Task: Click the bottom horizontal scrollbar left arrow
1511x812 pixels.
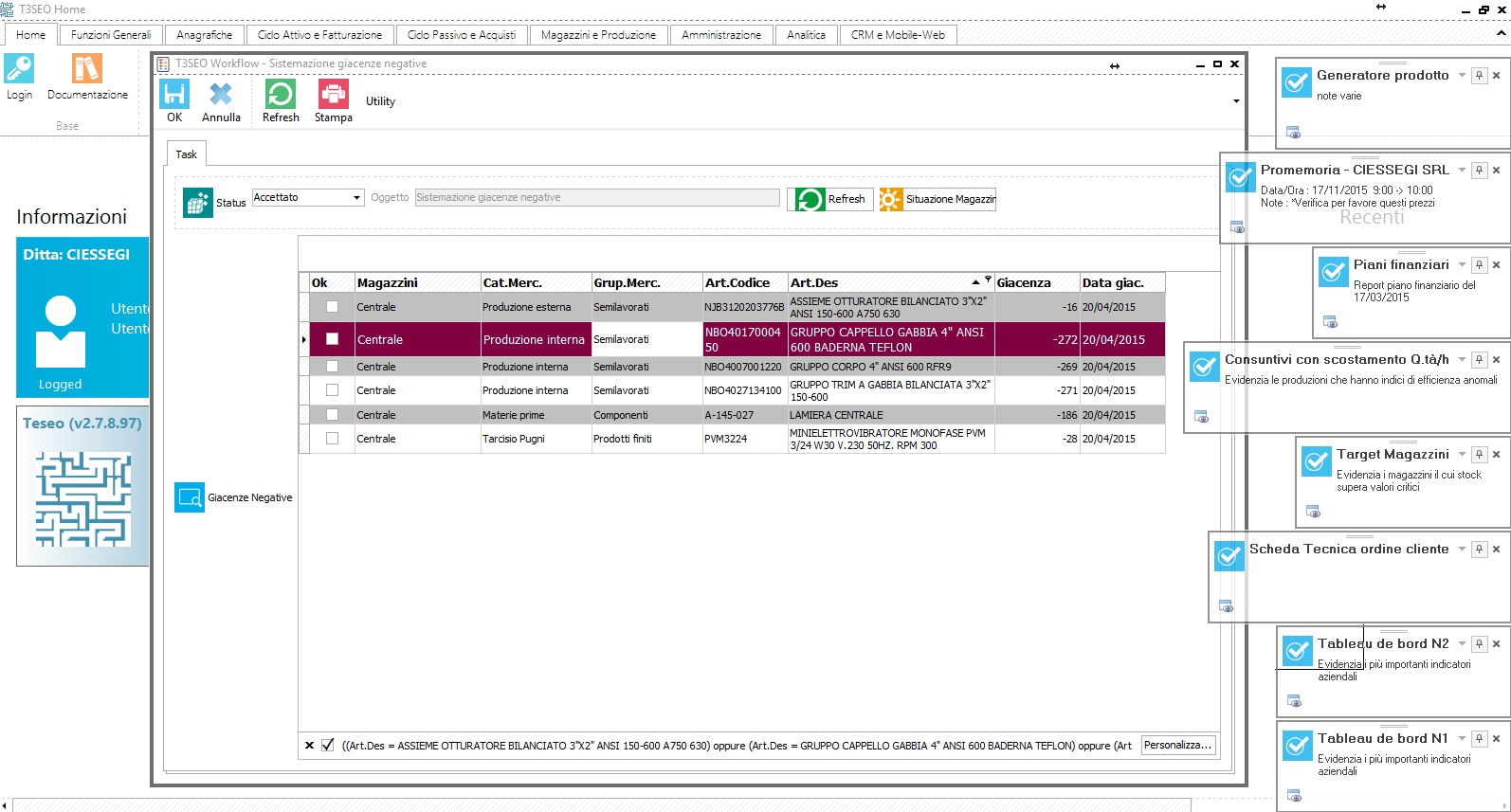Action: point(5,805)
